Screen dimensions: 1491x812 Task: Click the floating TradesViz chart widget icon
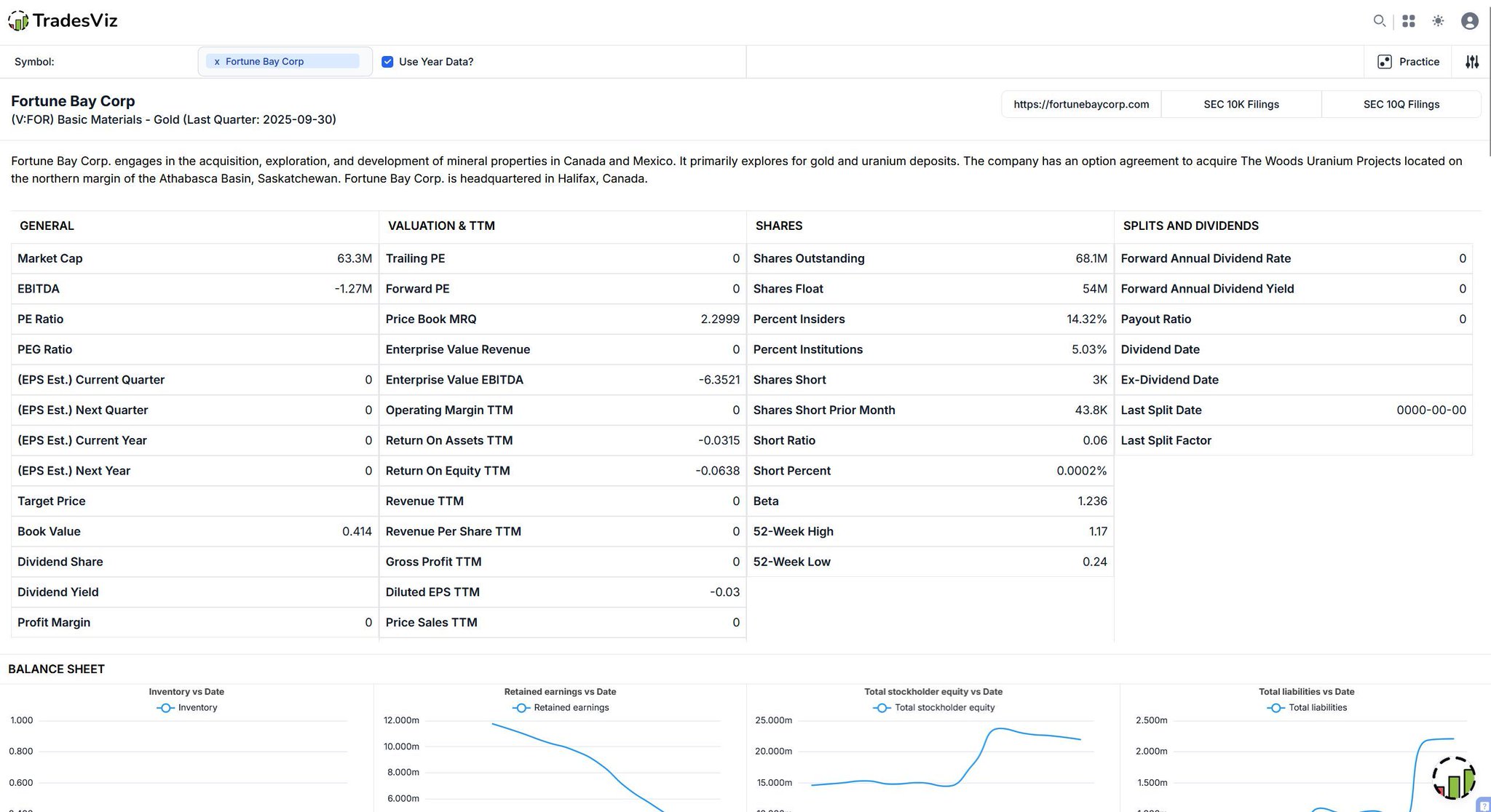[x=1453, y=779]
